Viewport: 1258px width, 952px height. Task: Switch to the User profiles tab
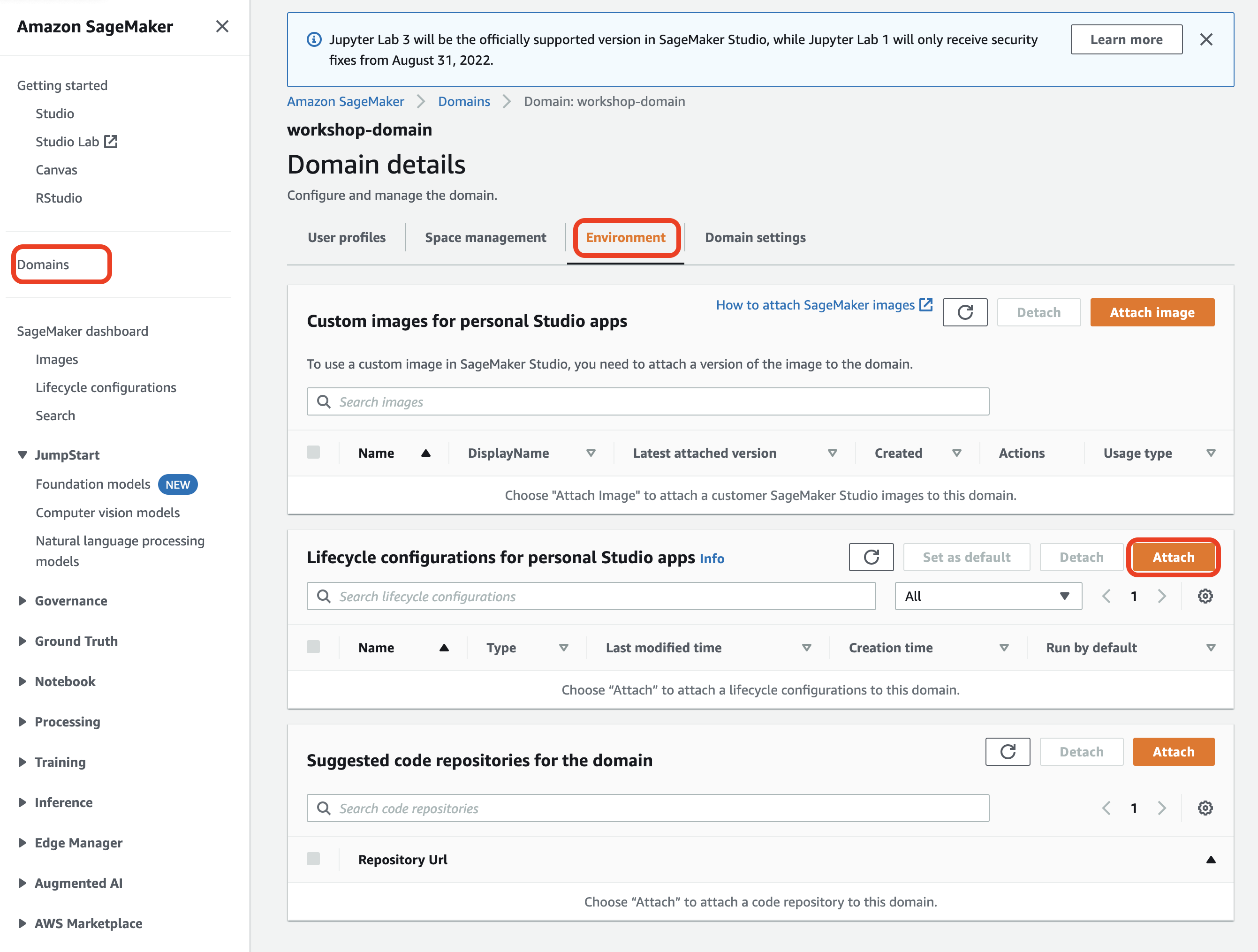pos(346,237)
